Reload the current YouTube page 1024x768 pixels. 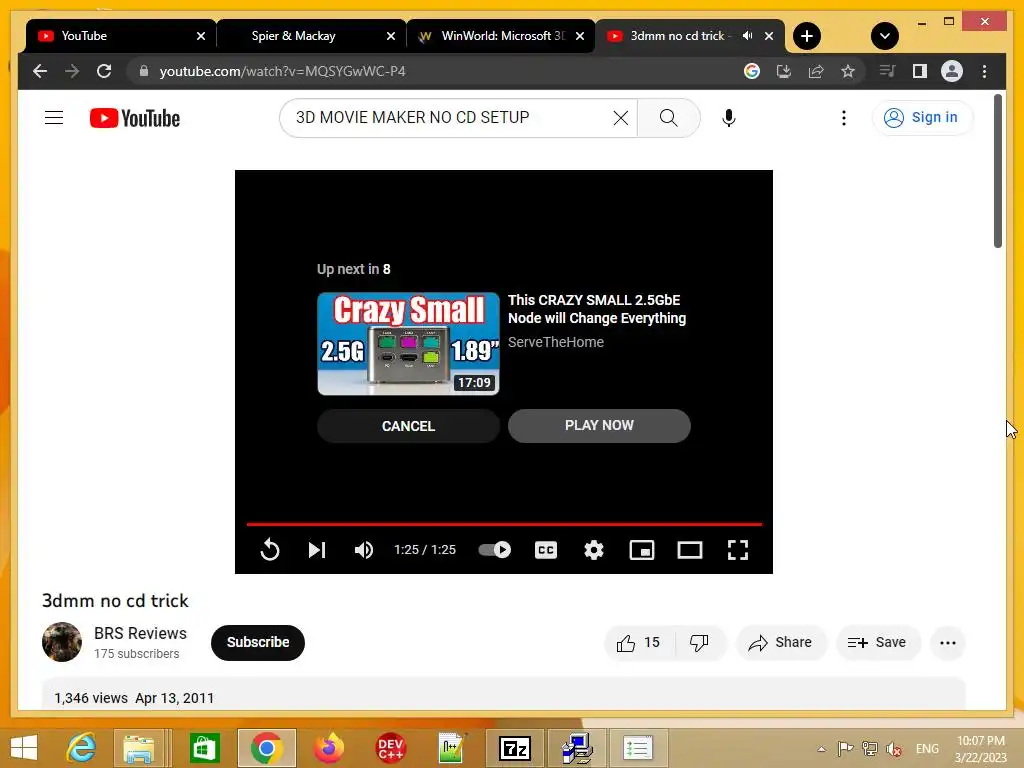click(x=104, y=71)
